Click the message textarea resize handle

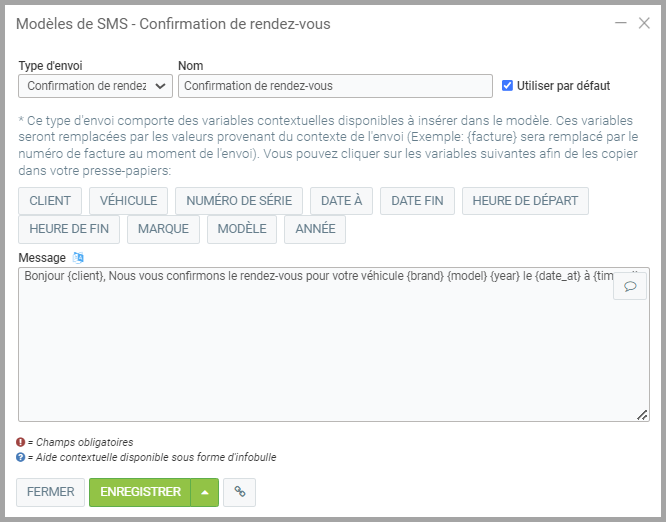642,414
